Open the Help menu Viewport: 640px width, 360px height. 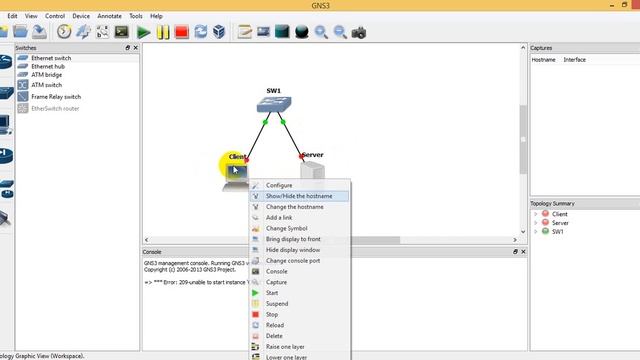(x=156, y=16)
